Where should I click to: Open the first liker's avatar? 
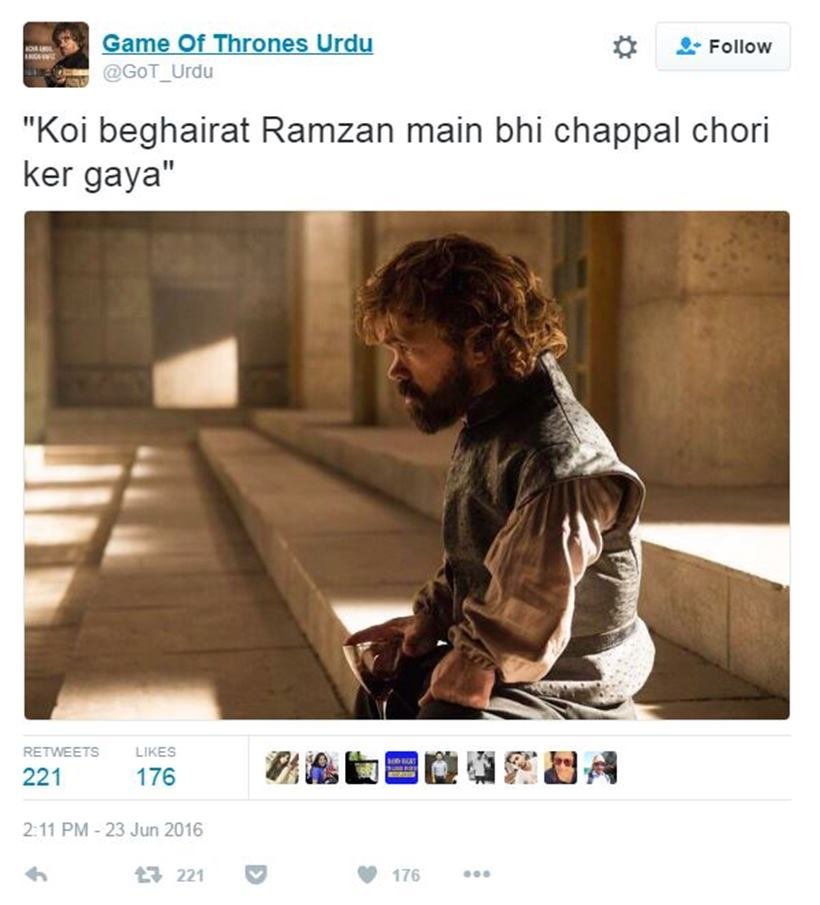pos(282,768)
